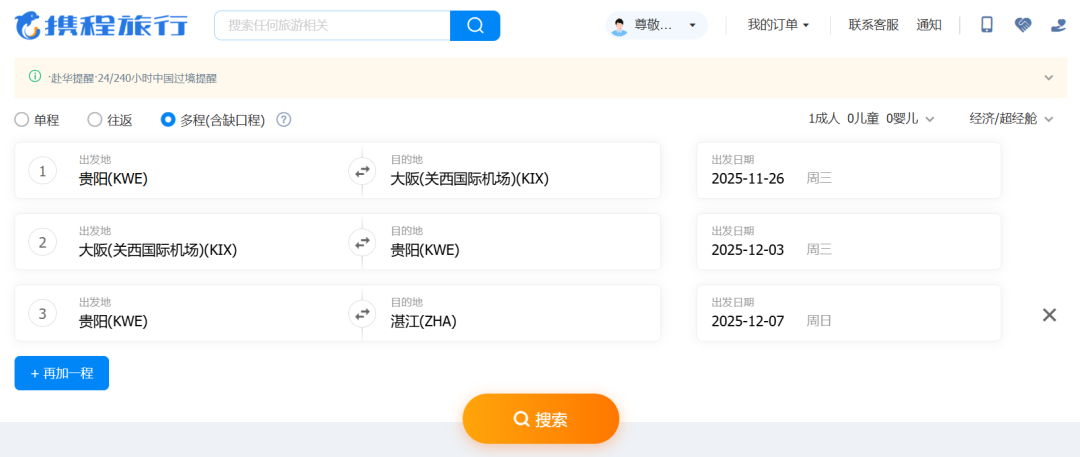Viewport: 1080px width, 457px height.
Task: Click the hand-holding-person icon in header
Action: tap(1058, 25)
